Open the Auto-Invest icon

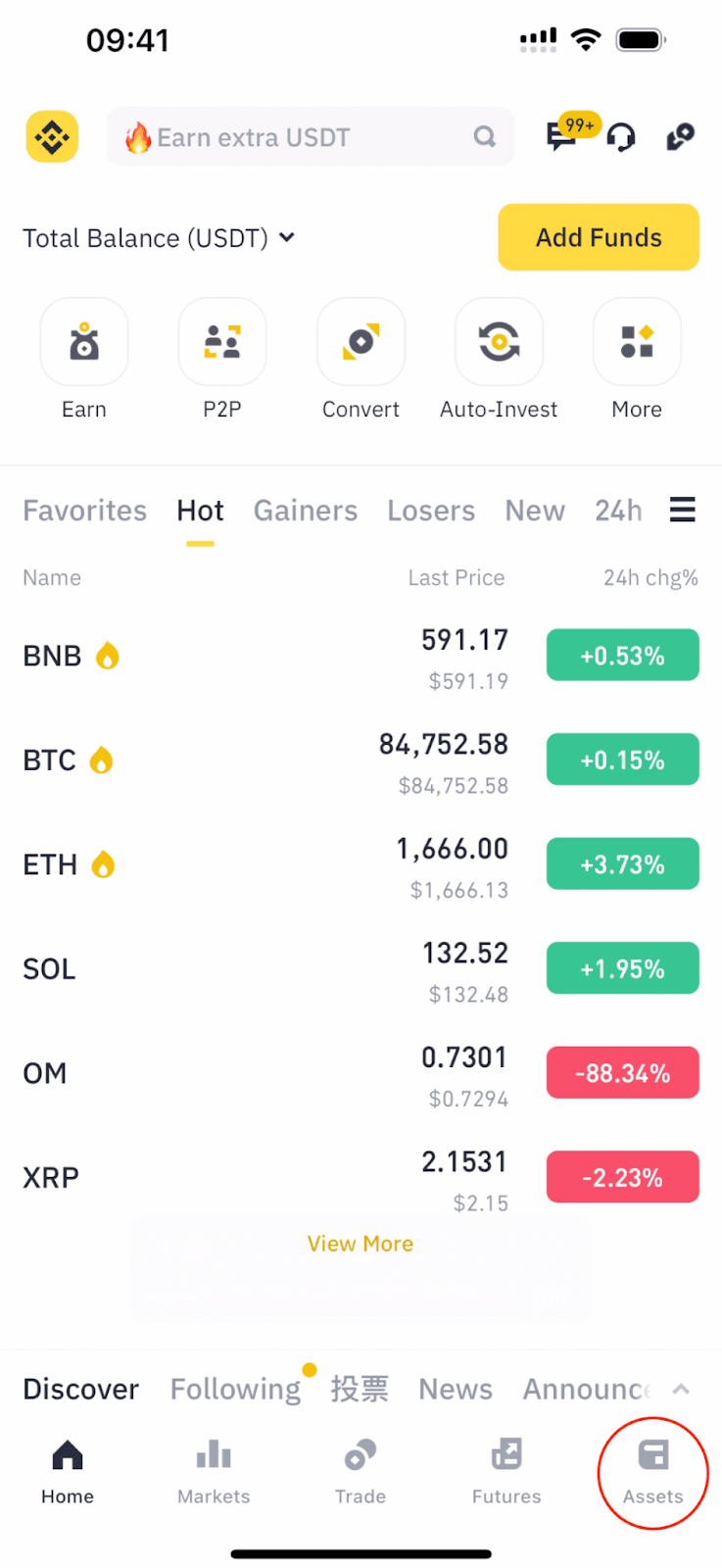pos(499,343)
